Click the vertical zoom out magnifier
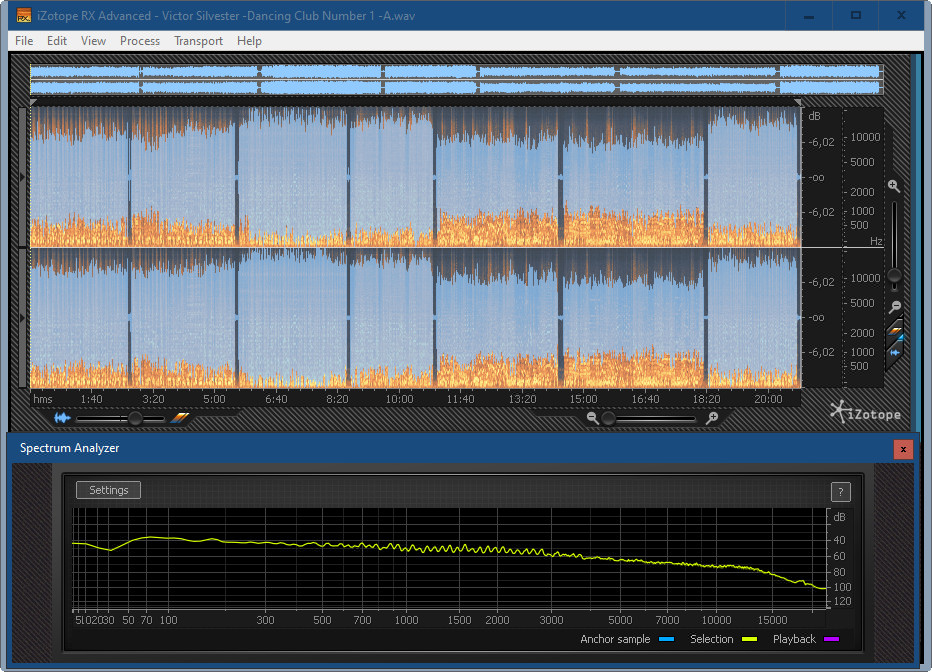This screenshot has width=932, height=672. click(x=895, y=307)
